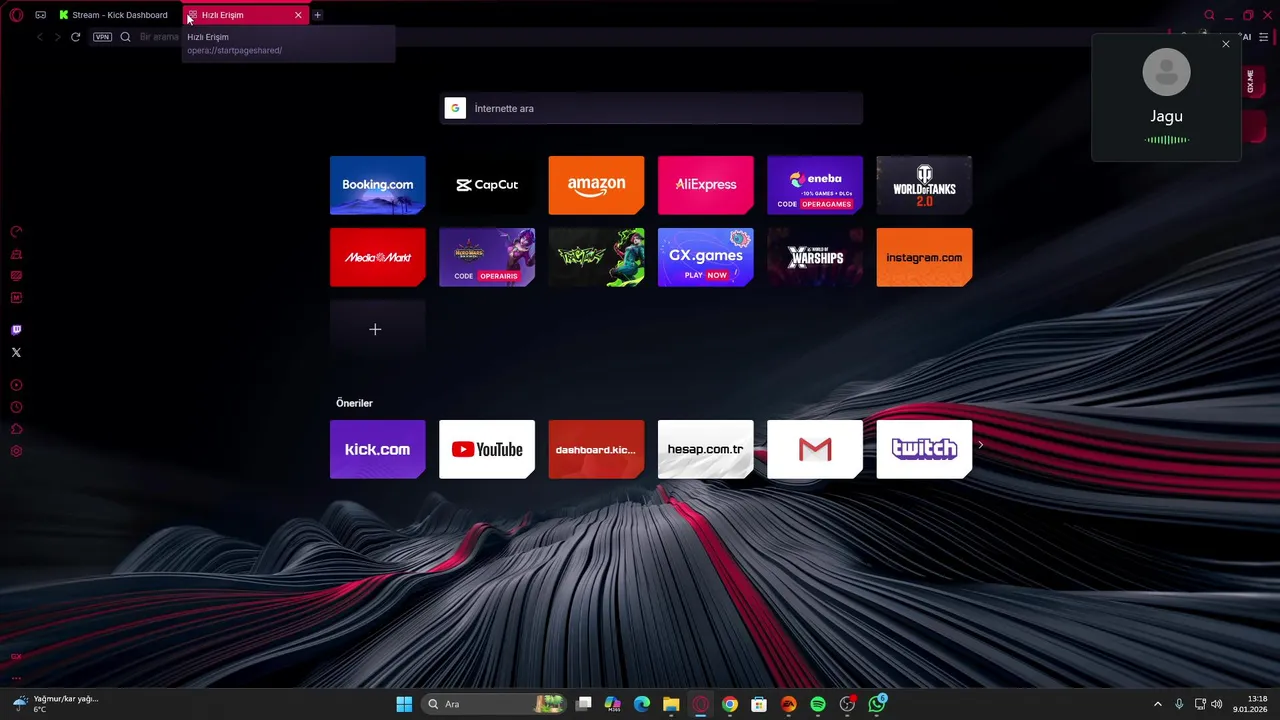
Task: Open Hero Wars OPERAIRIS code tile
Action: pyautogui.click(x=487, y=257)
